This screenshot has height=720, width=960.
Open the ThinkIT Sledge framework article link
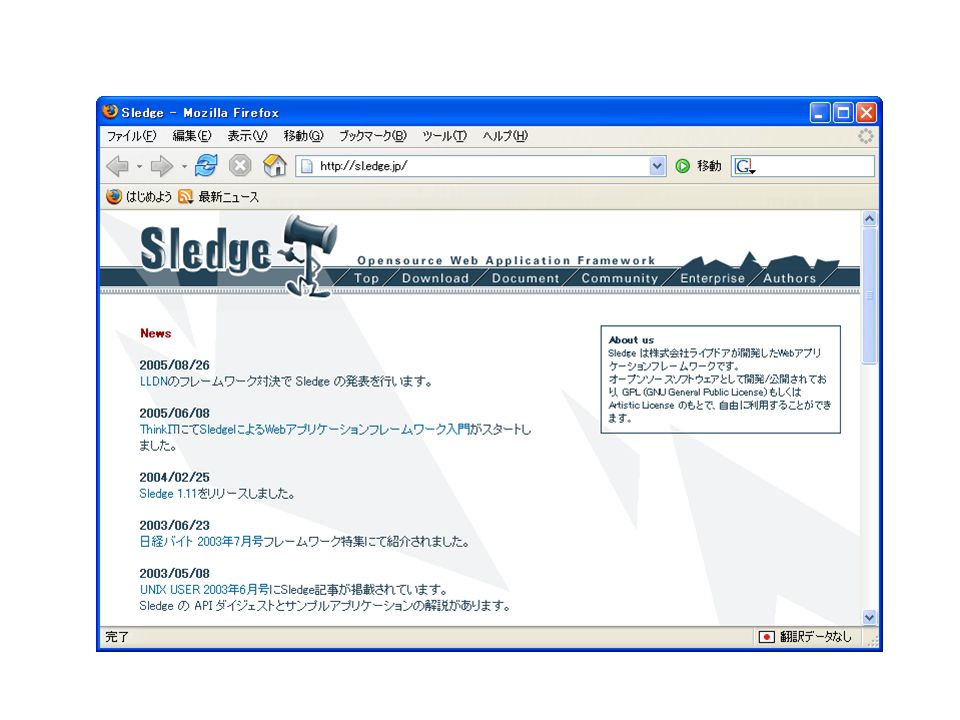(x=305, y=429)
